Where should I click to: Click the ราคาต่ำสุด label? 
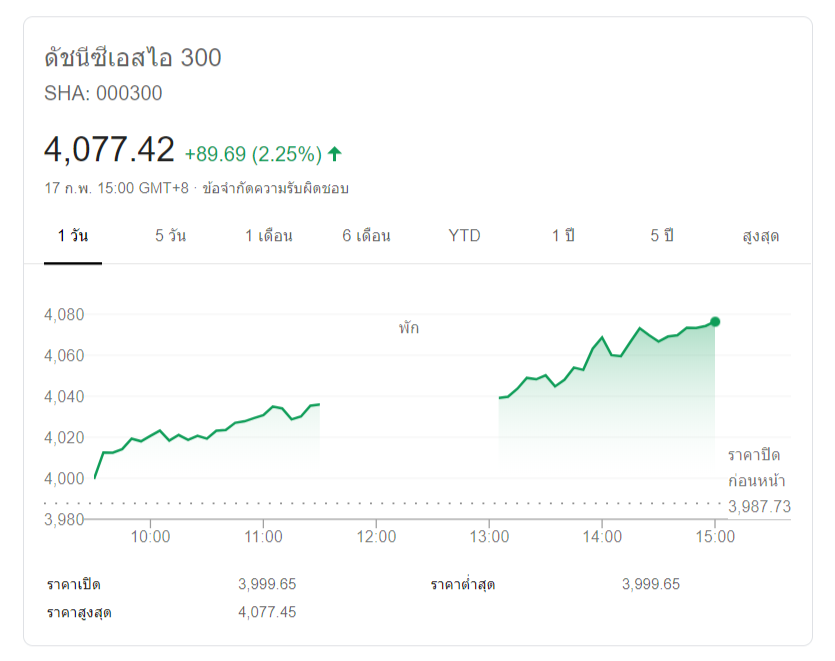coord(464,584)
